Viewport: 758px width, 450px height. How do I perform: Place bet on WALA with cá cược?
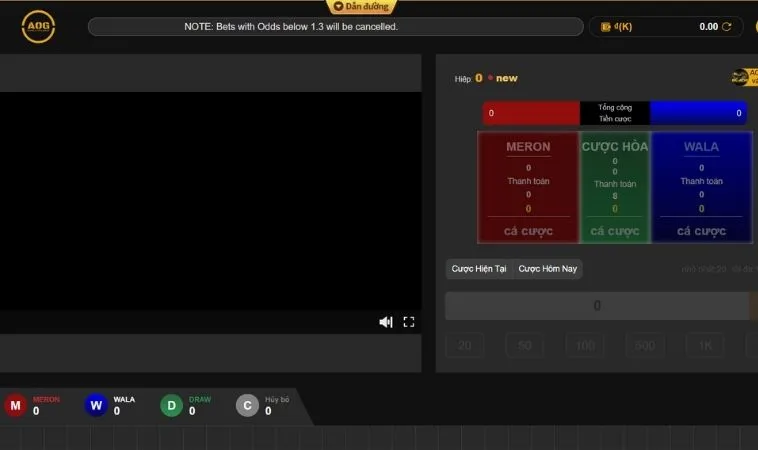(701, 231)
